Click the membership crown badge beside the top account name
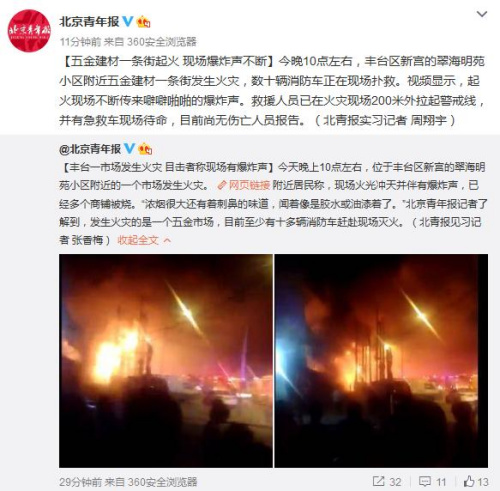Image resolution: width=500 pixels, height=491 pixels. [143, 22]
